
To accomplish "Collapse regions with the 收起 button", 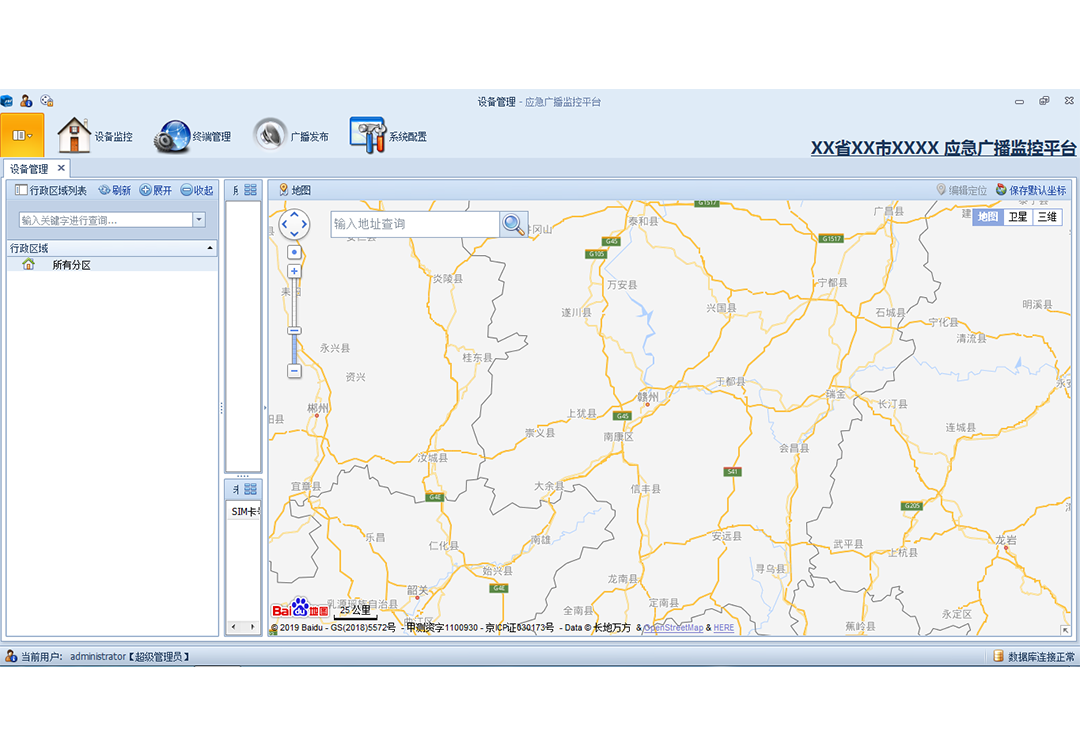I will pos(196,190).
